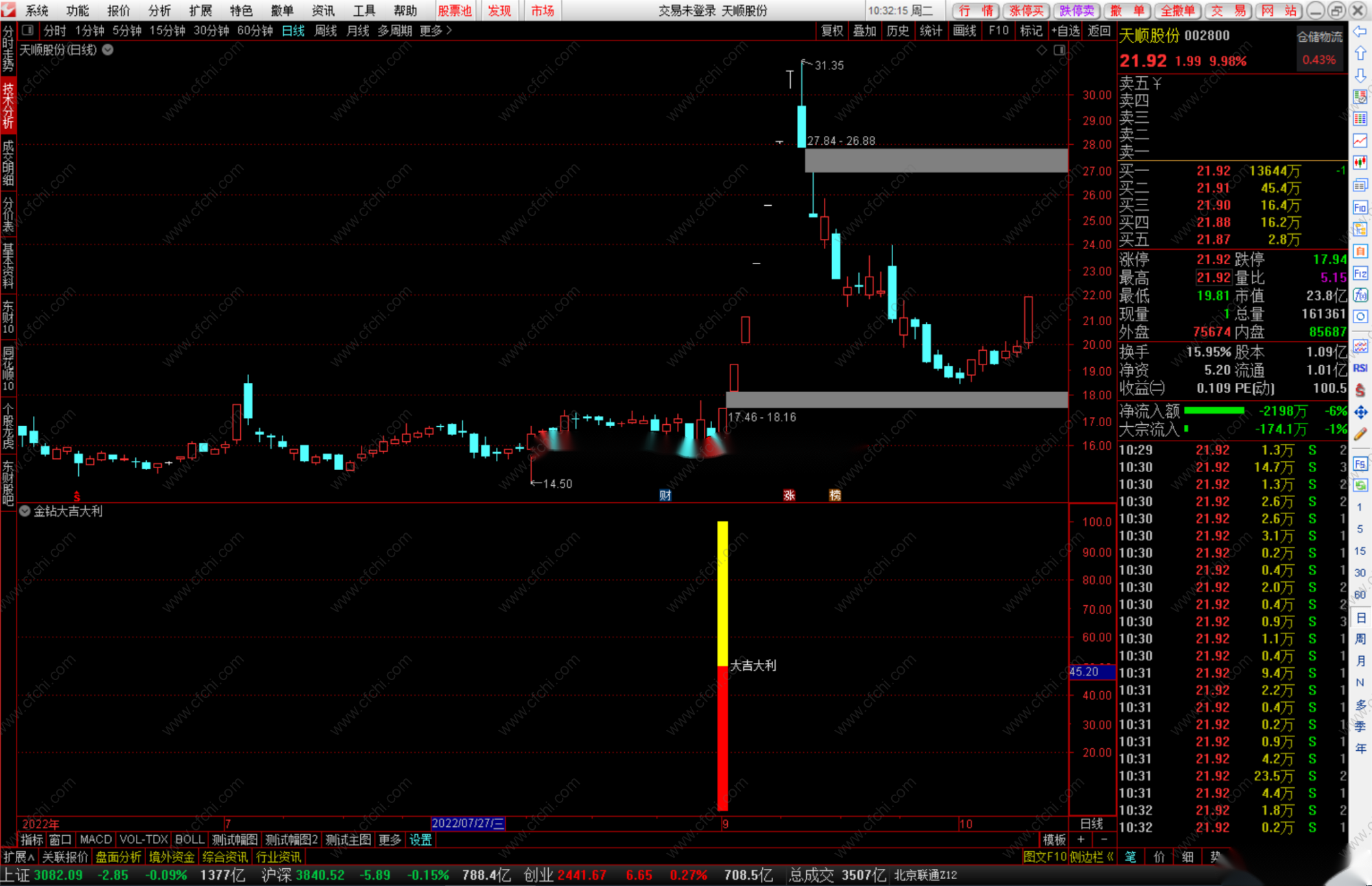Image resolution: width=1372 pixels, height=886 pixels.
Task: Collapse sidebar with 侧边栏 button
Action: [1091, 856]
